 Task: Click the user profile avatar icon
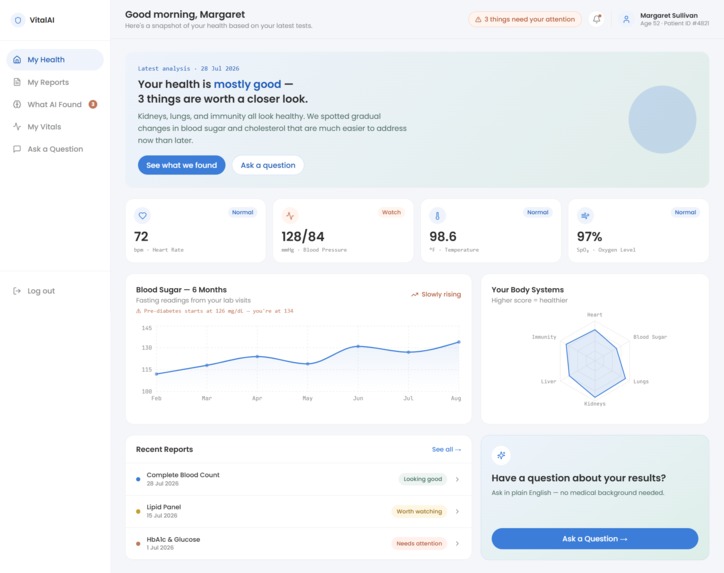click(626, 19)
